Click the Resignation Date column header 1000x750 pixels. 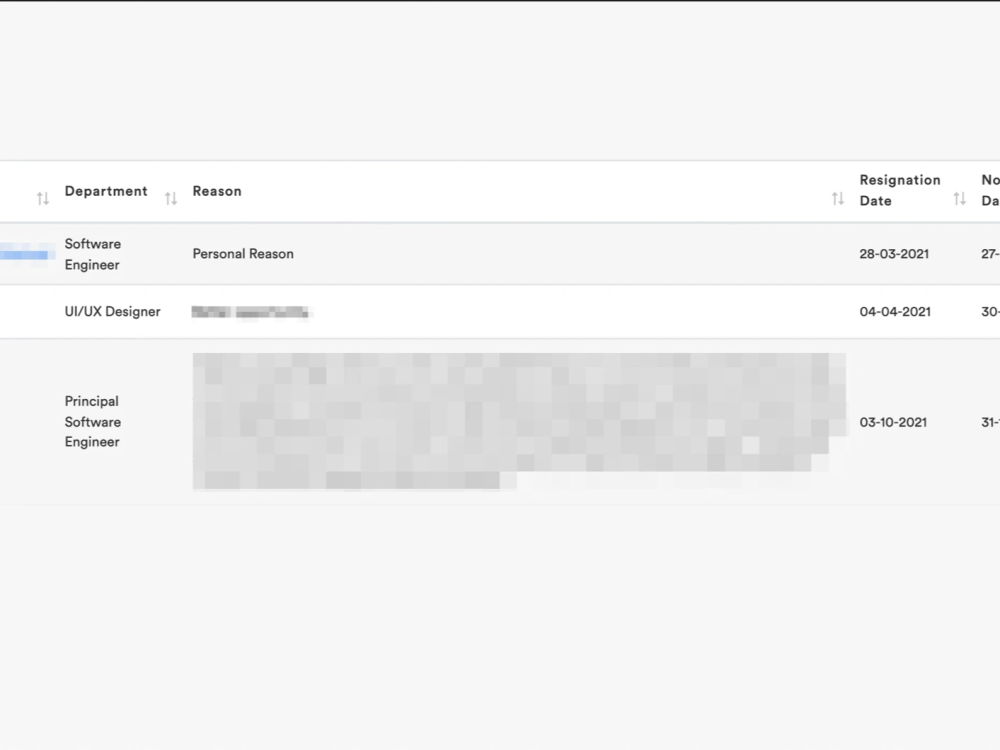[900, 190]
